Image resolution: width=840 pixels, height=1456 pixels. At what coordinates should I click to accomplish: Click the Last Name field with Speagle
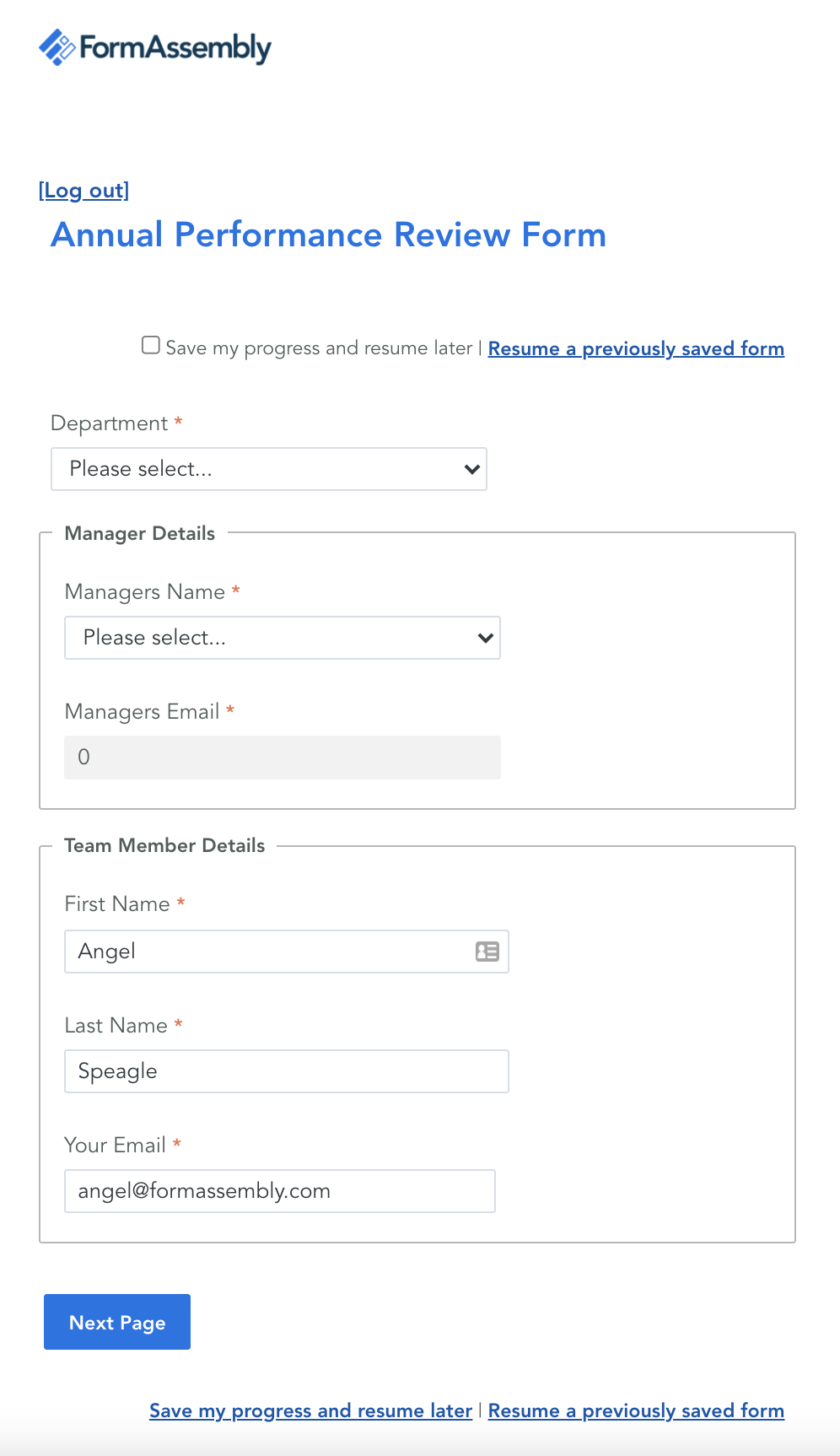(x=287, y=1071)
